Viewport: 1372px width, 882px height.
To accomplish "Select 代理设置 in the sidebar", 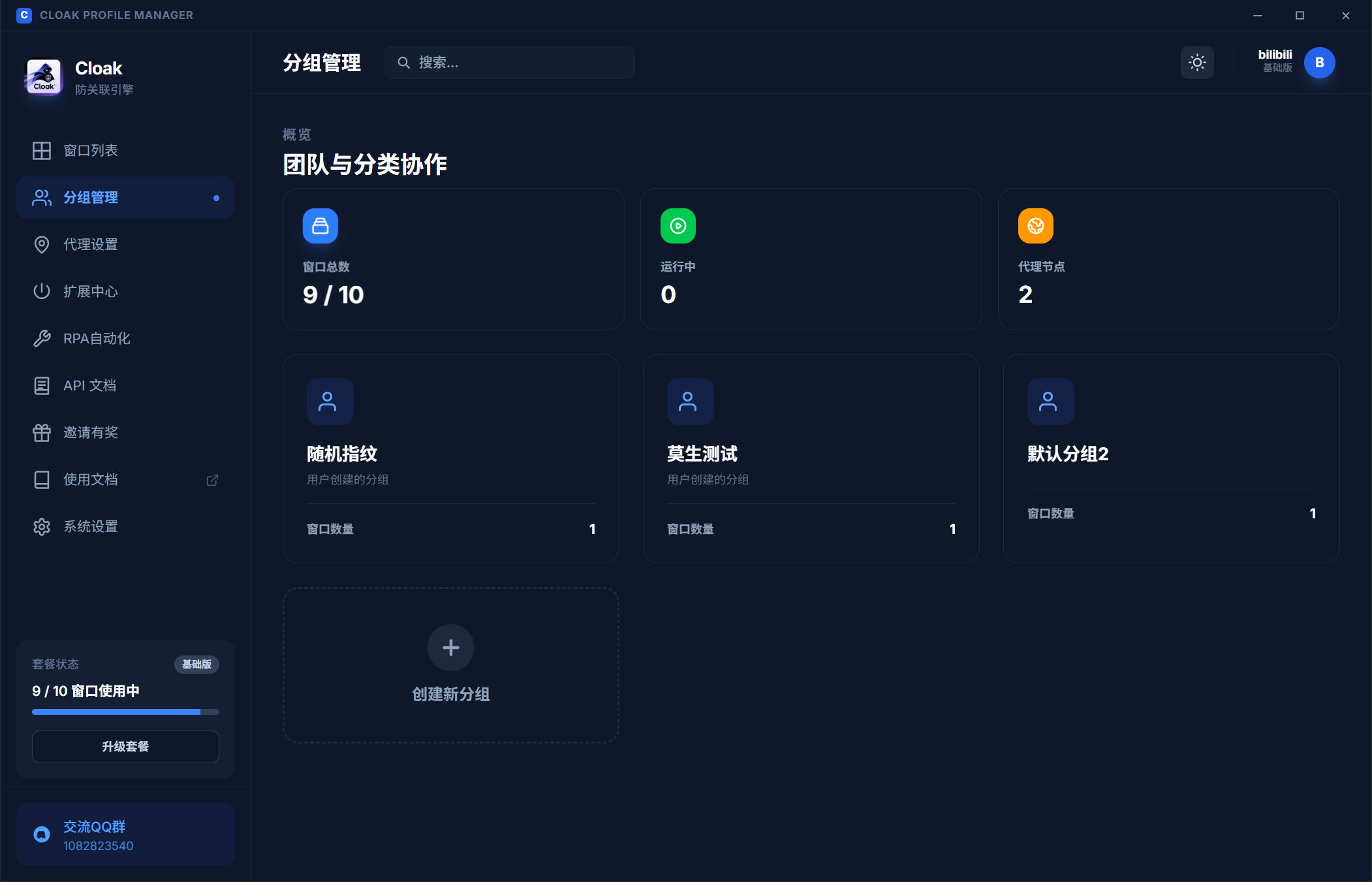I will coord(90,245).
